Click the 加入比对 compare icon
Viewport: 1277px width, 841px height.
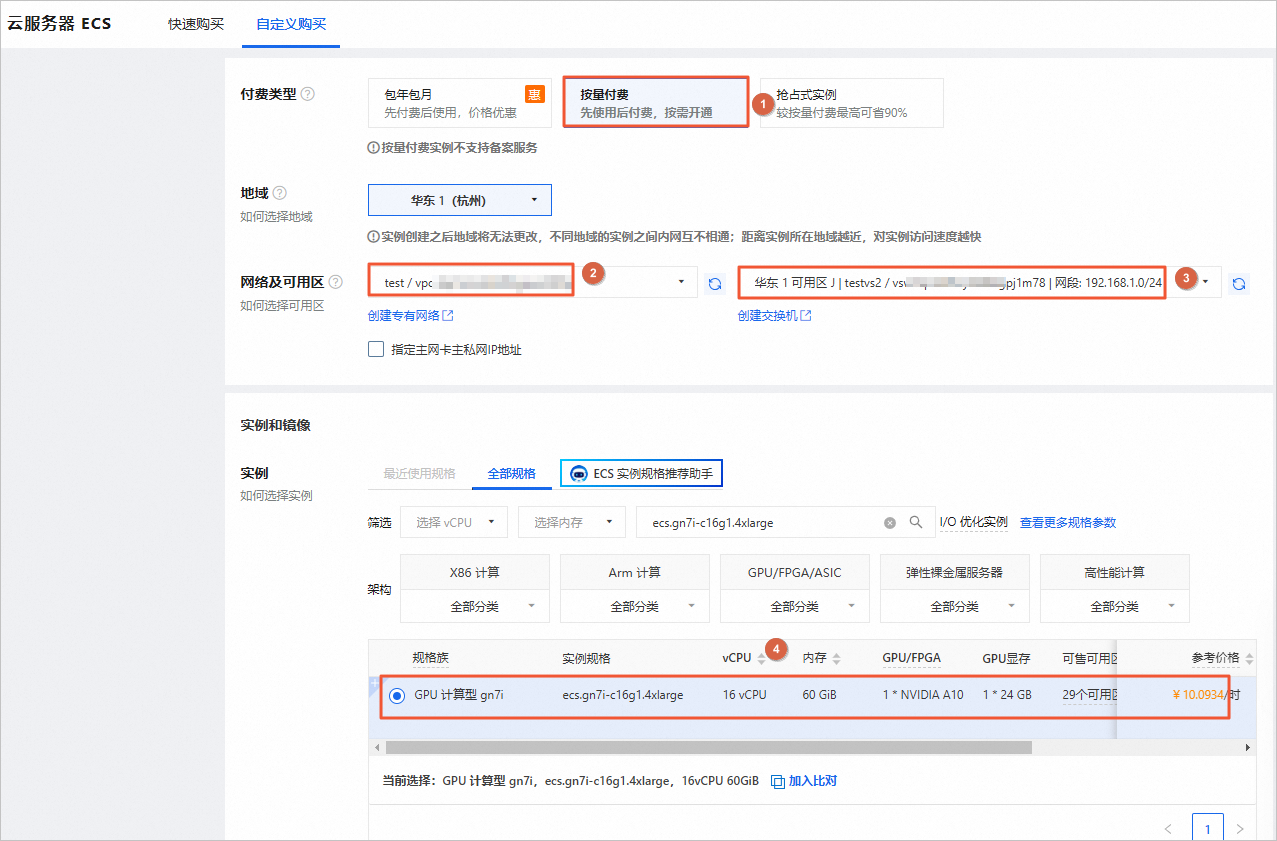777,781
